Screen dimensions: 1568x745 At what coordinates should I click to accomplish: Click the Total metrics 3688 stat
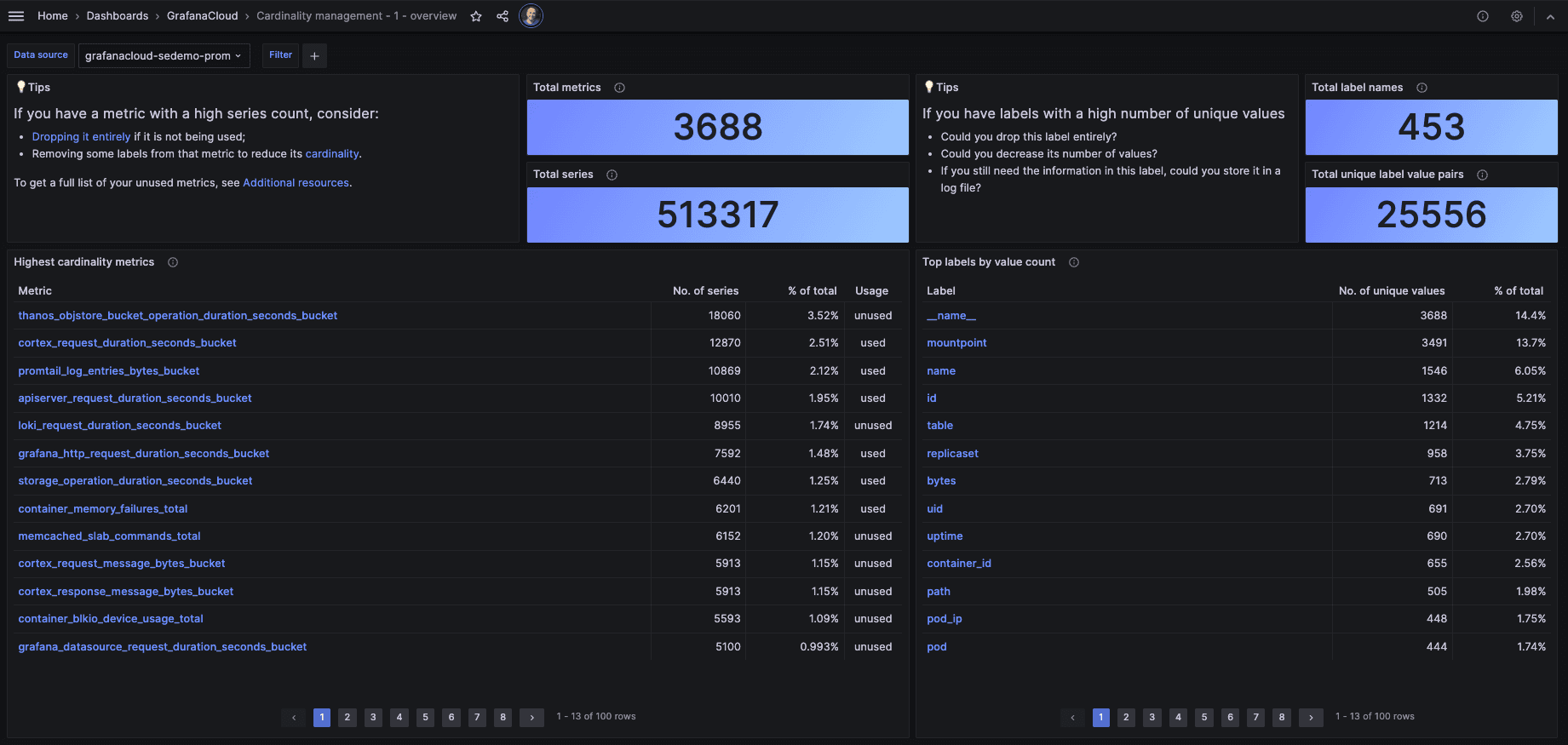pos(718,128)
